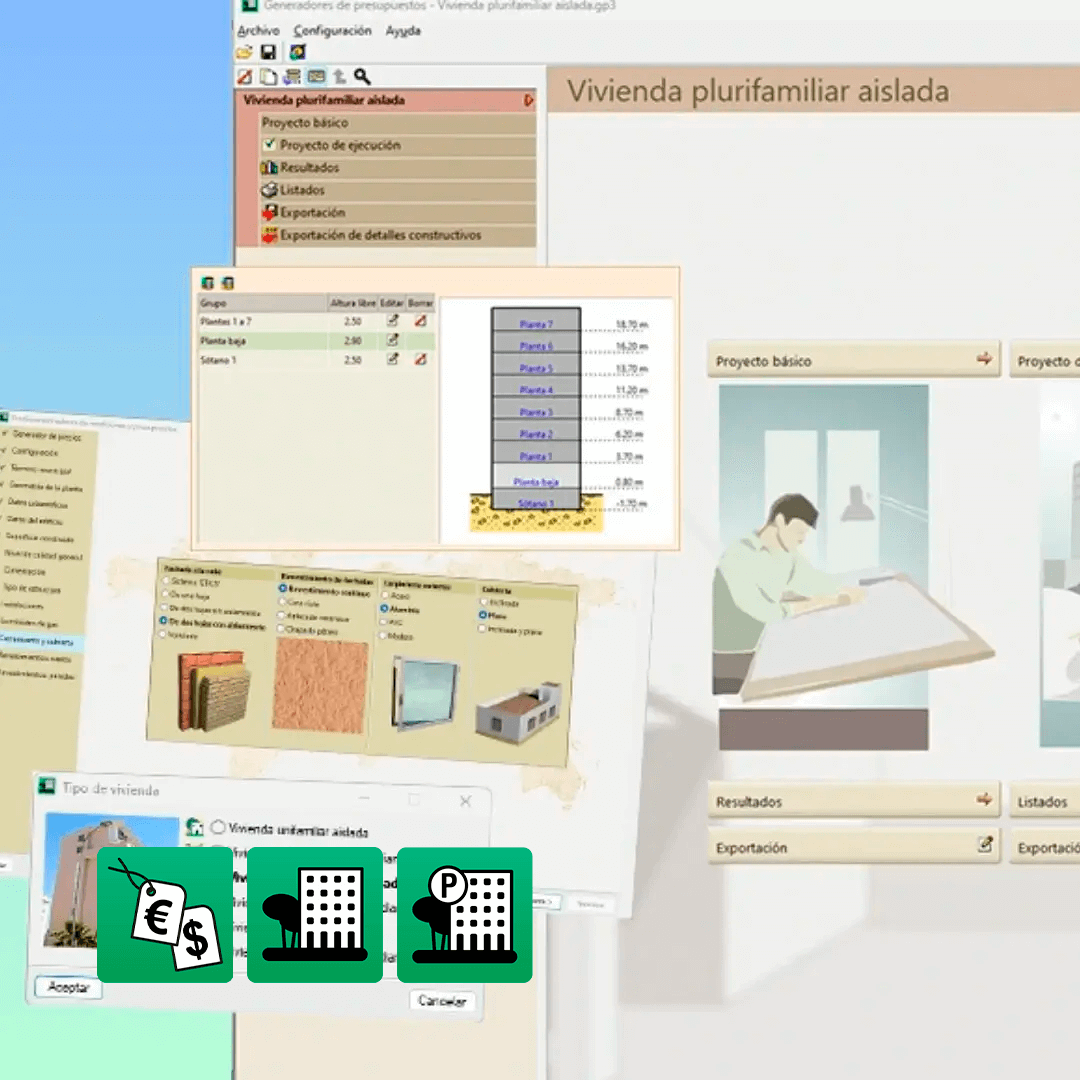
Task: Click the delete icon for Plantas 1 a 7
Action: tap(421, 321)
